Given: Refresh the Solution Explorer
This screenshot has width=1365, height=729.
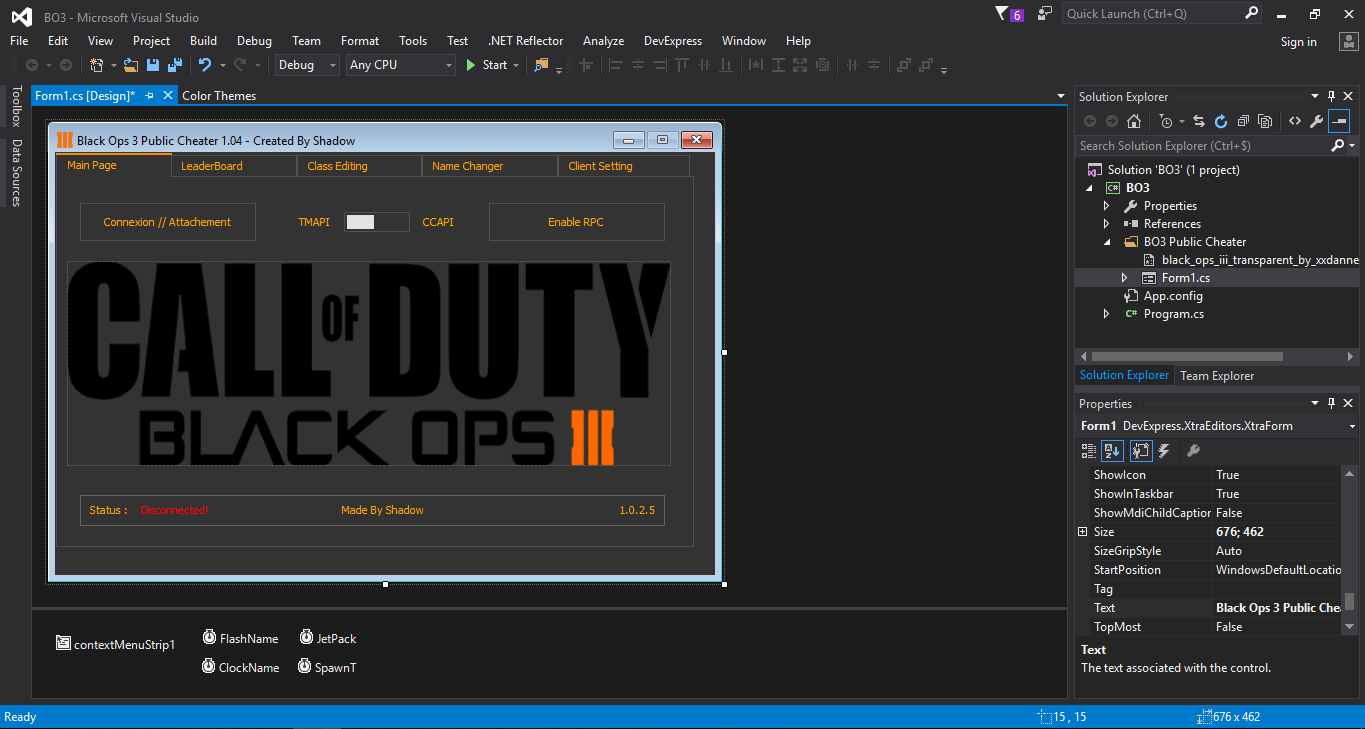Looking at the screenshot, I should coord(1221,121).
